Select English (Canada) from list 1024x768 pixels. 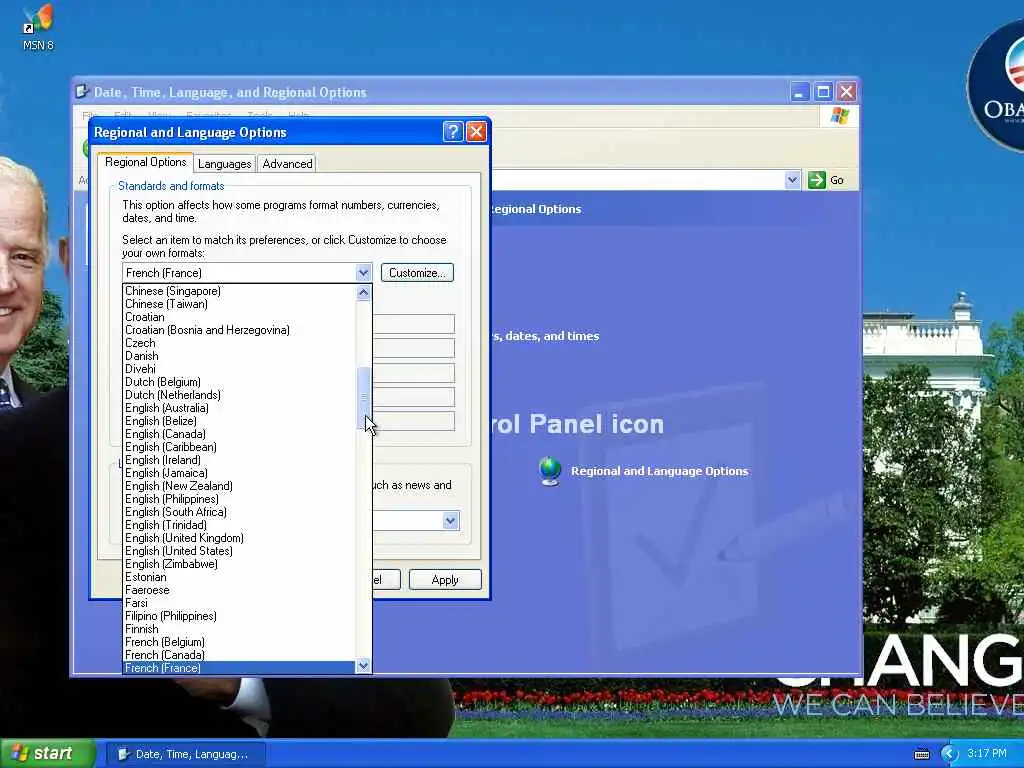[x=239, y=434]
